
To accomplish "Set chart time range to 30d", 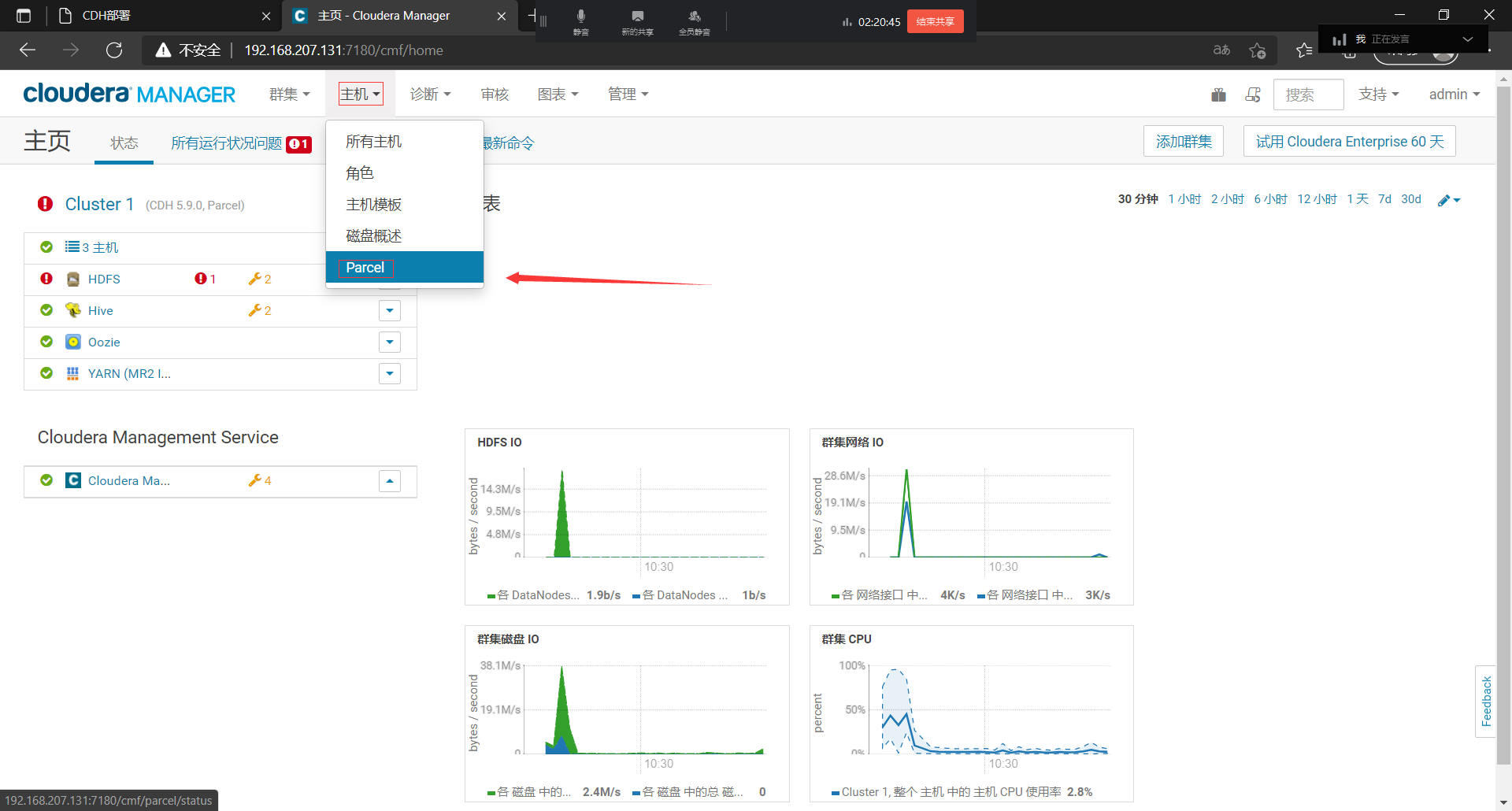I will tap(1411, 199).
